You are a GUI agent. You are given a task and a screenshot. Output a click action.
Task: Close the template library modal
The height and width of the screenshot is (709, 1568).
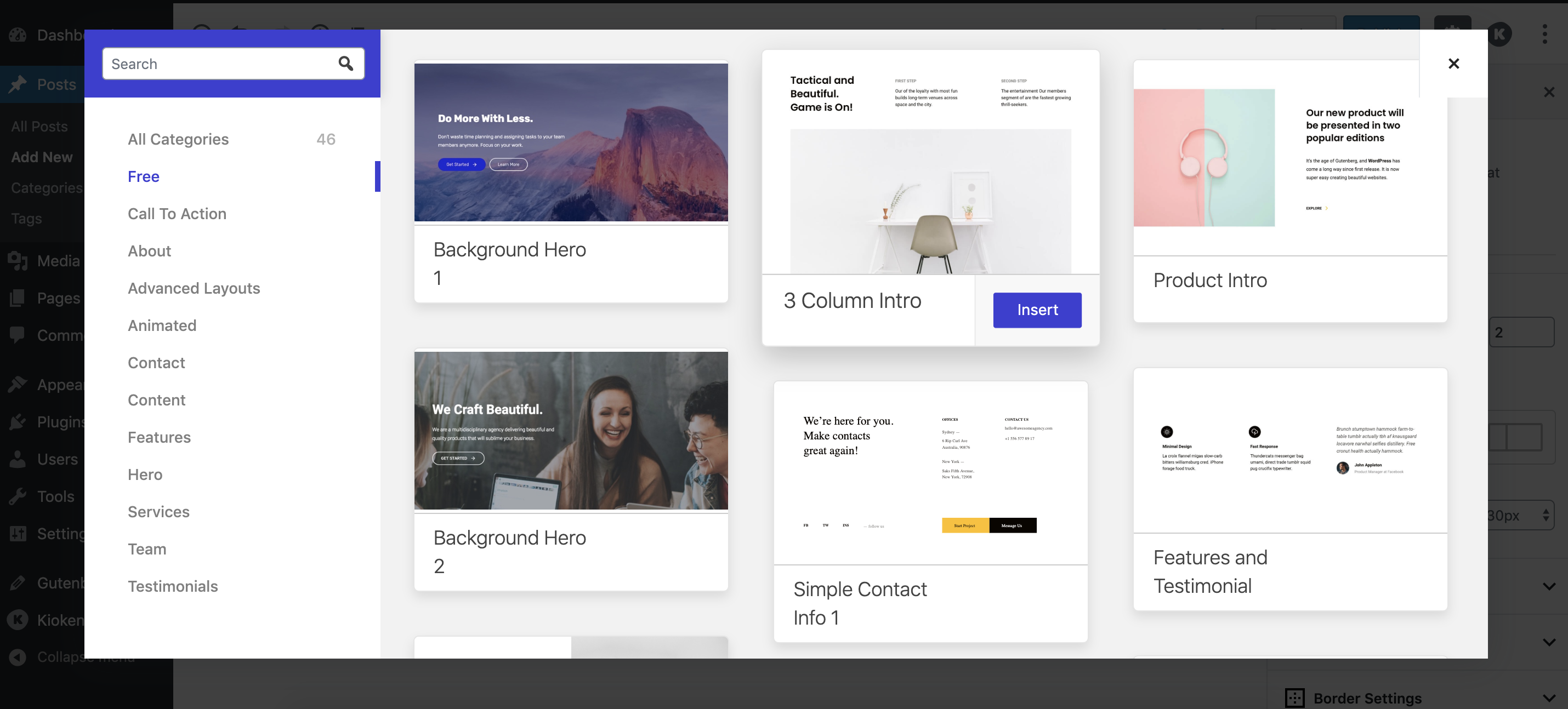tap(1453, 64)
